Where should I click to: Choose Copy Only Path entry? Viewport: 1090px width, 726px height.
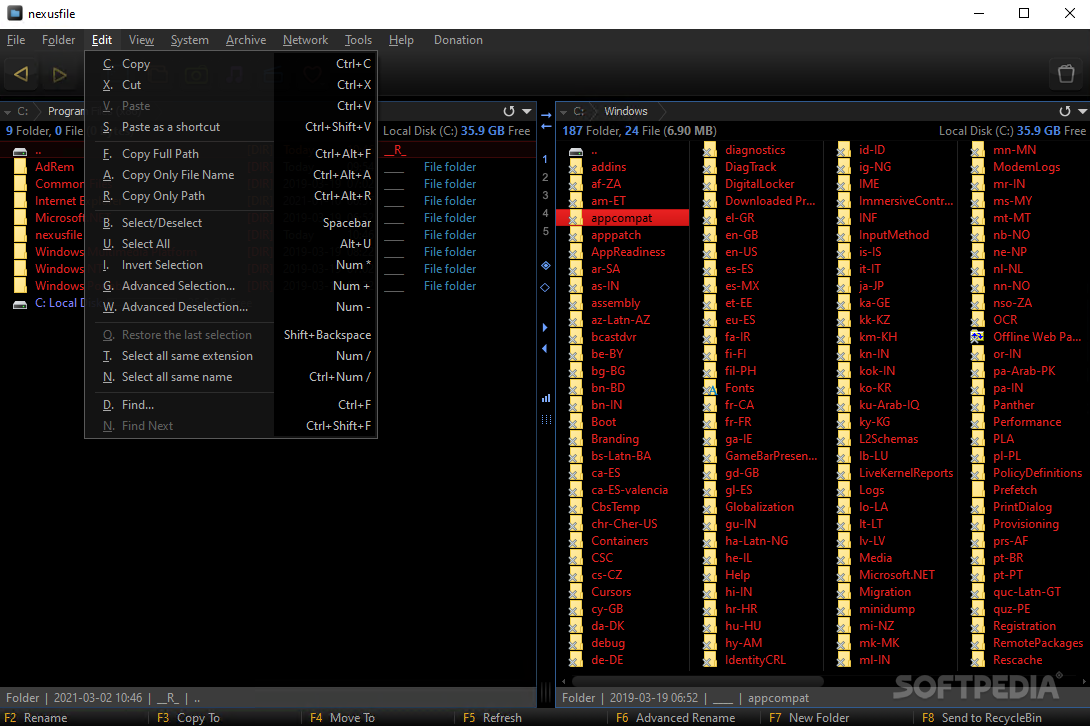231,196
